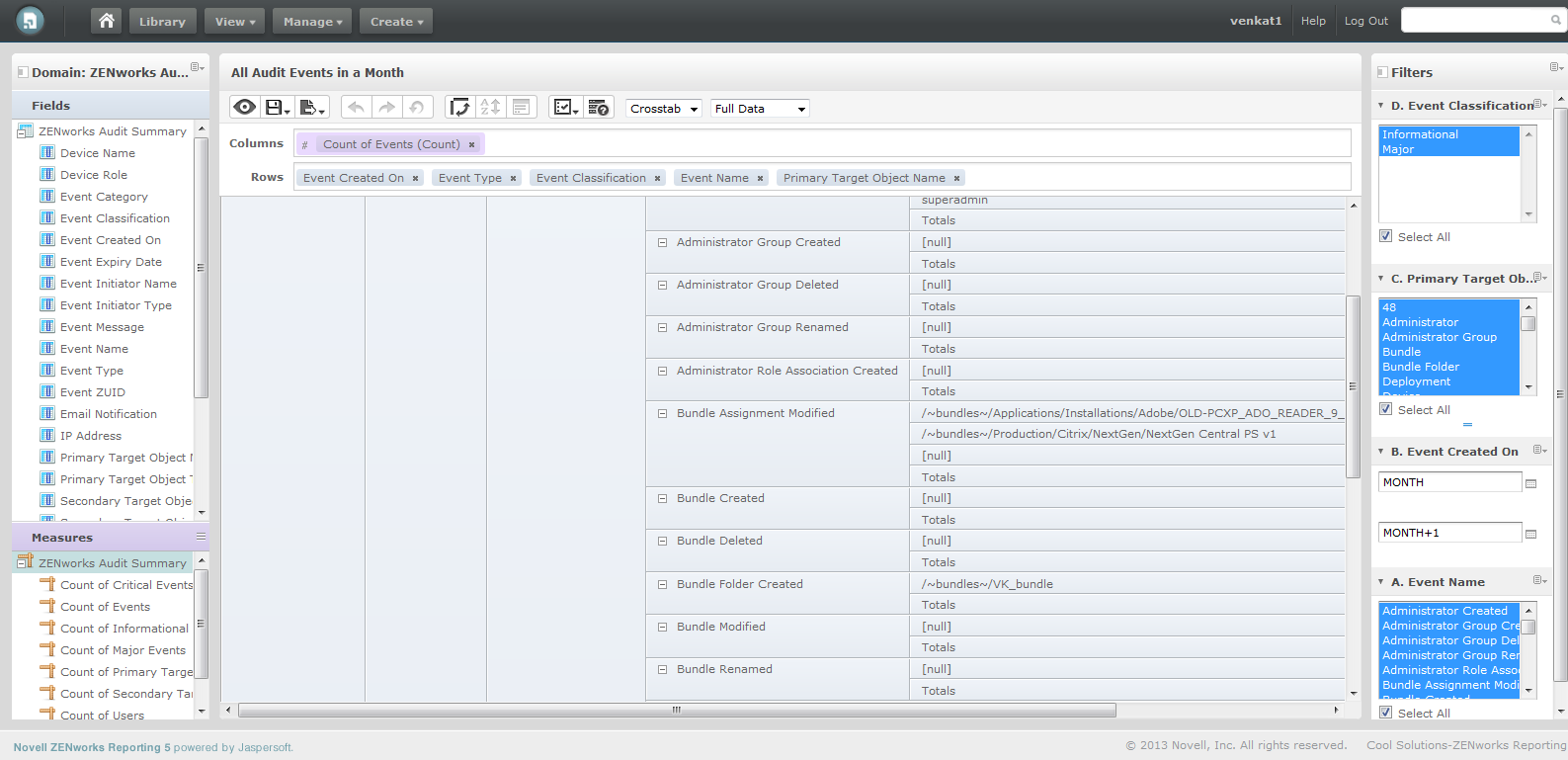Open the Measures section options icon
1568x760 pixels.
(x=201, y=537)
